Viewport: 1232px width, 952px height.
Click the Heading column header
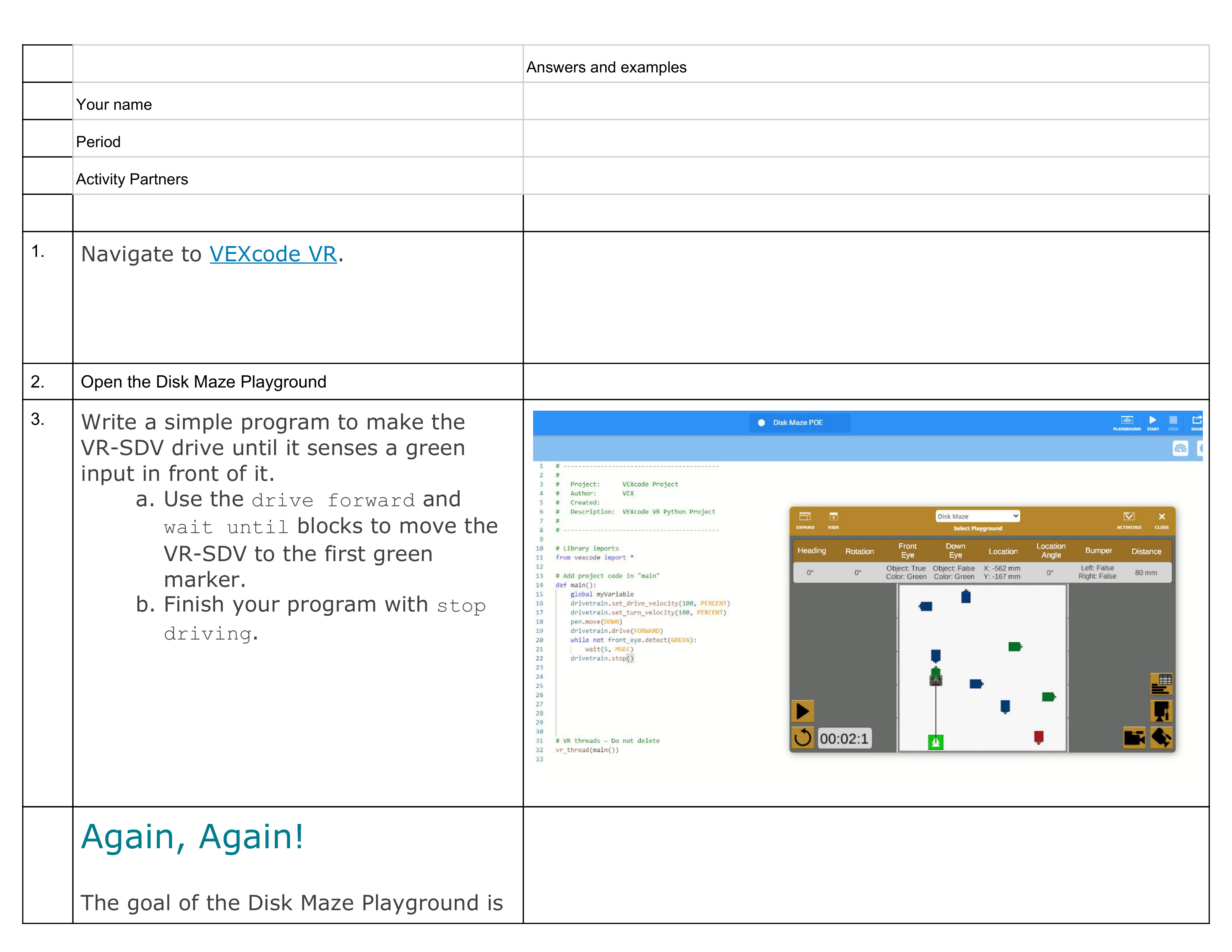(x=811, y=550)
